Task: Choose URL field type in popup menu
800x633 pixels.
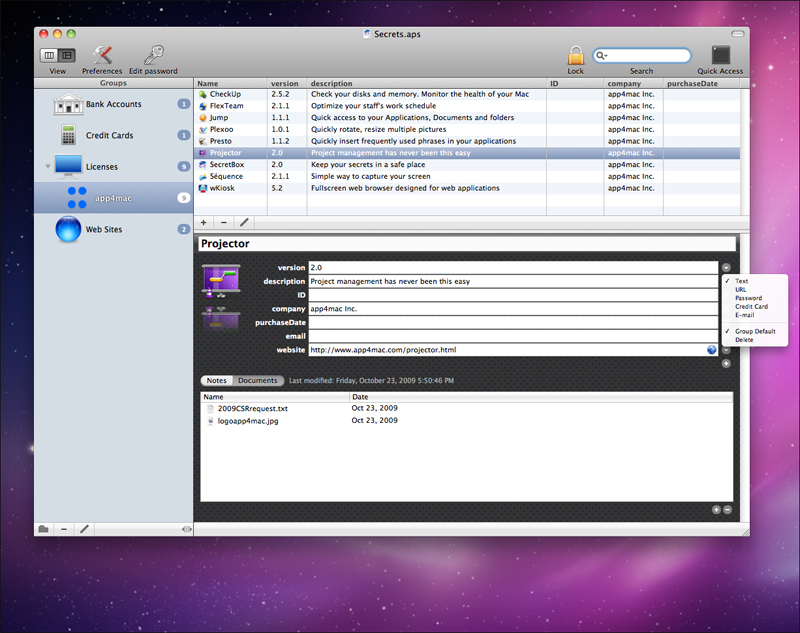Action: pos(755,290)
